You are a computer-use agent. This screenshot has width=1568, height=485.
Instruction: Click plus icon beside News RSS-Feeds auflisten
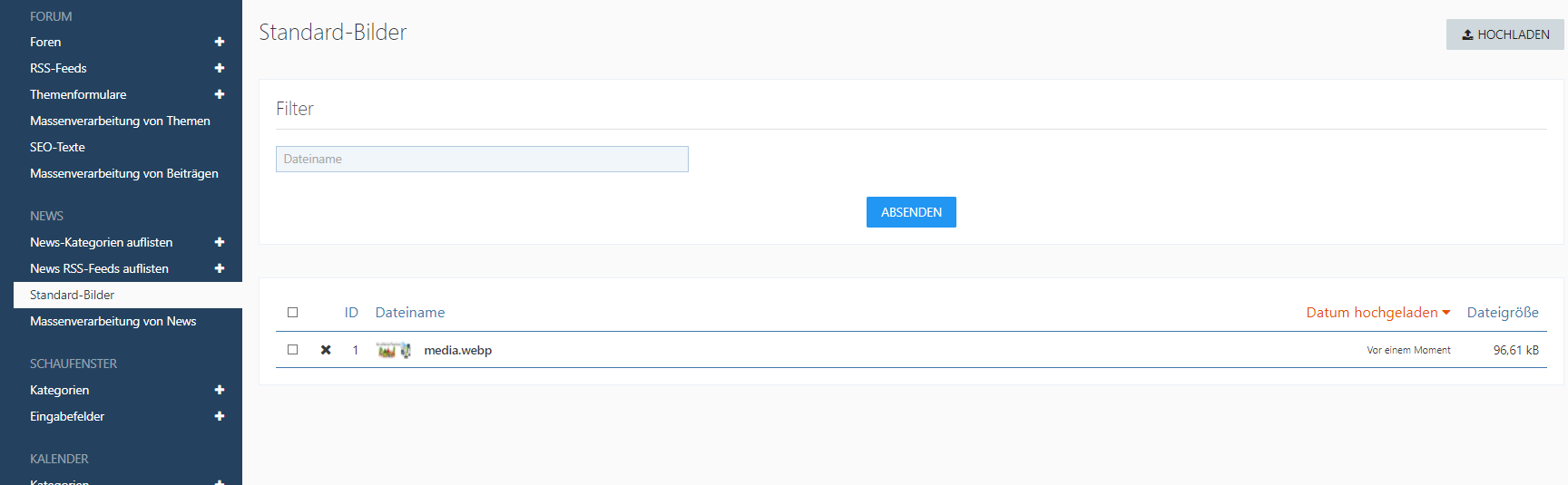220,268
